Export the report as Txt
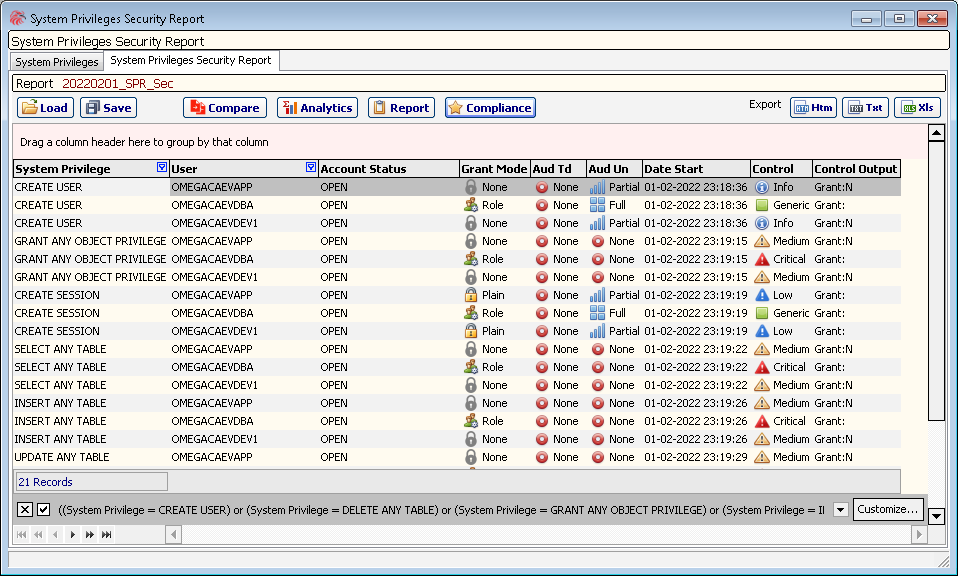958x576 pixels. 865,108
